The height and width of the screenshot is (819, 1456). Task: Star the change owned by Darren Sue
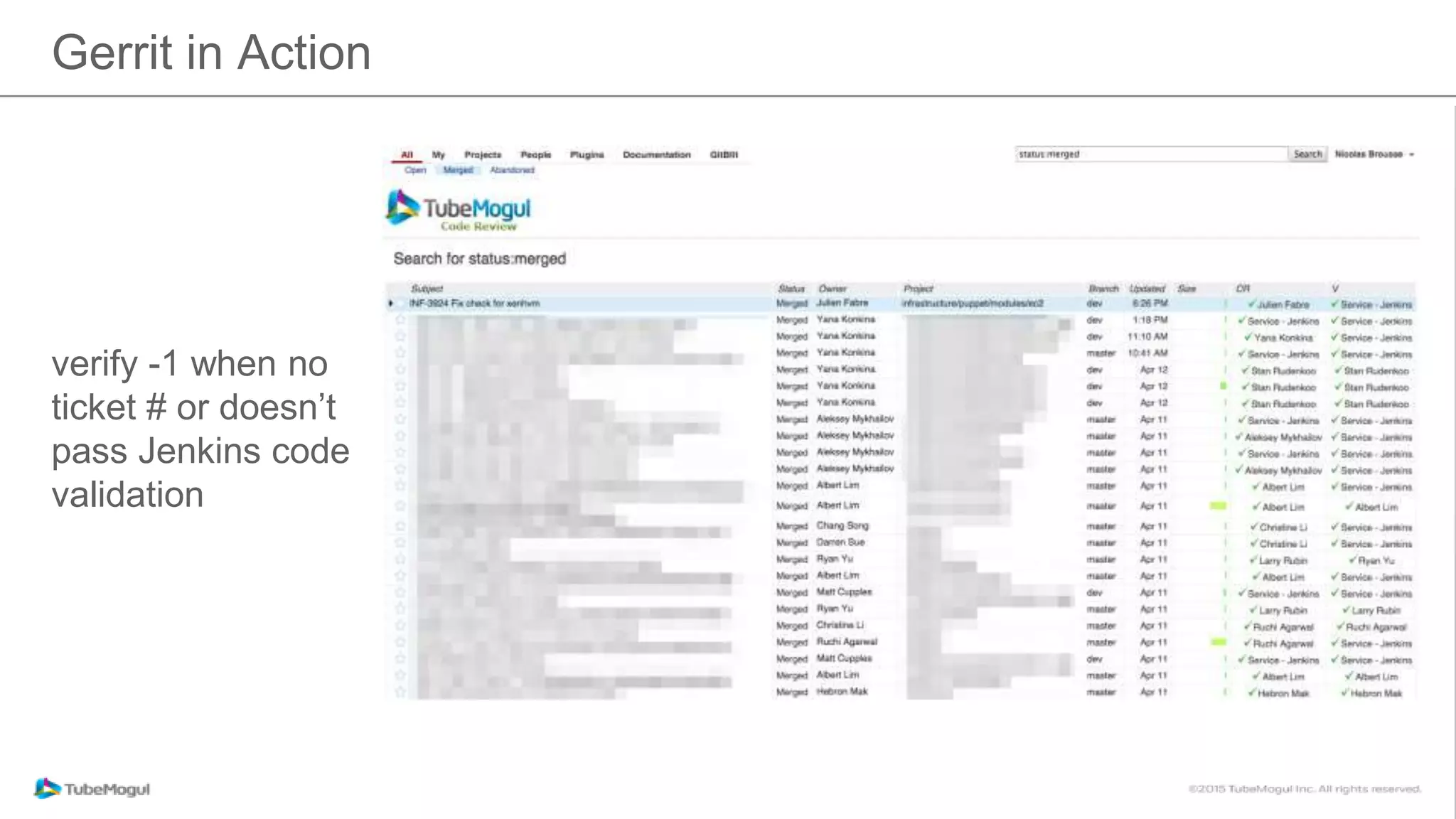coord(400,542)
